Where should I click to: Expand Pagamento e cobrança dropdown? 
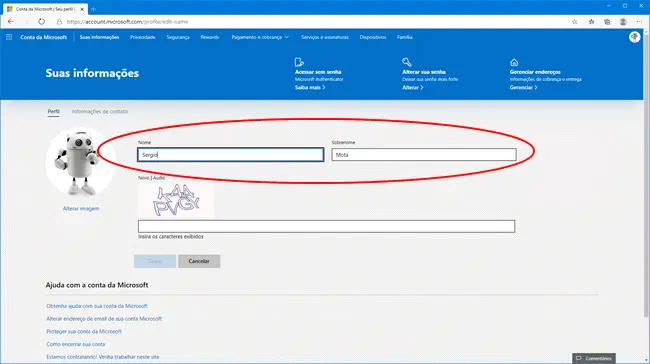[260, 37]
